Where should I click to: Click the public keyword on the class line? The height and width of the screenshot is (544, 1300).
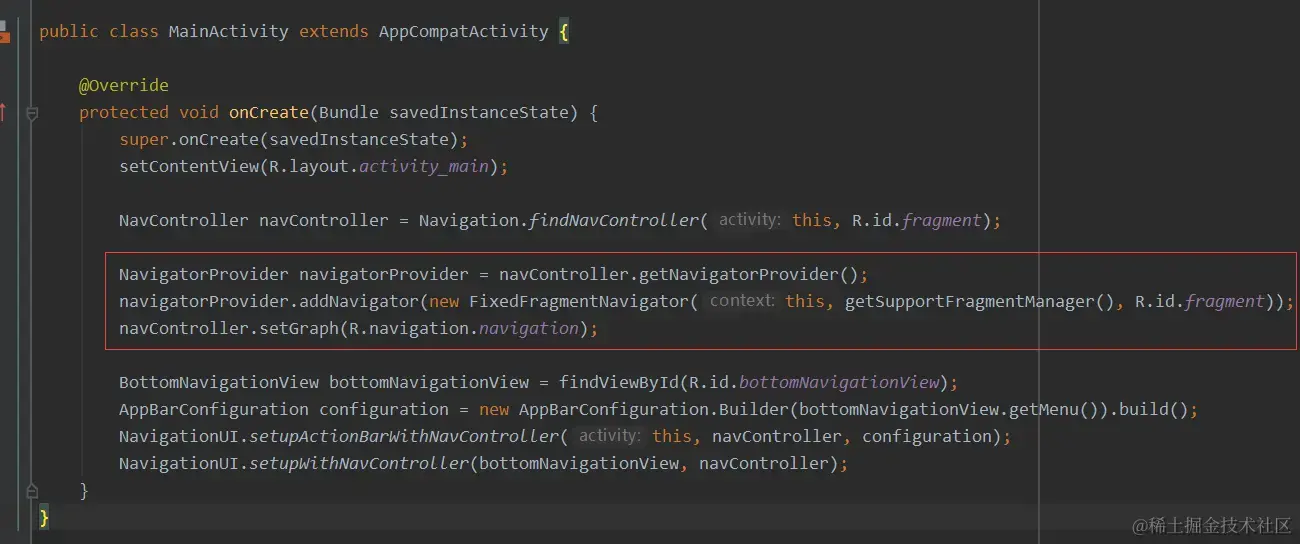[69, 31]
